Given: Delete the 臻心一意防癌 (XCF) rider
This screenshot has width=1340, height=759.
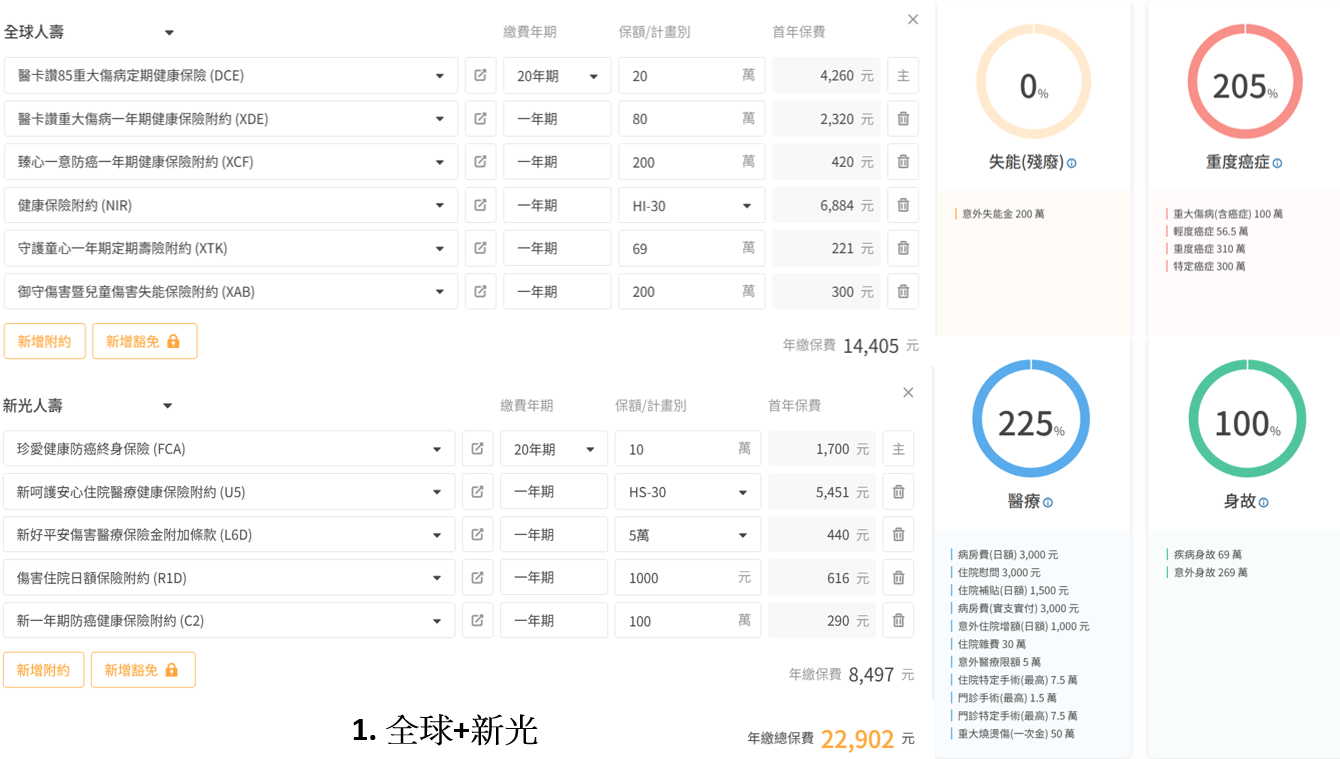Looking at the screenshot, I should pos(903,162).
